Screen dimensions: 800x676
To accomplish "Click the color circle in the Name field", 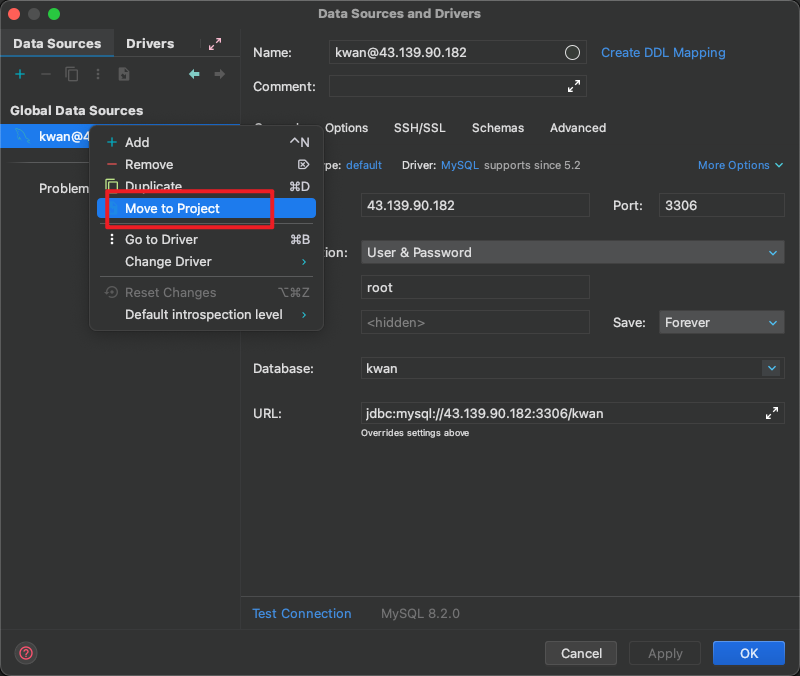I will click(572, 53).
